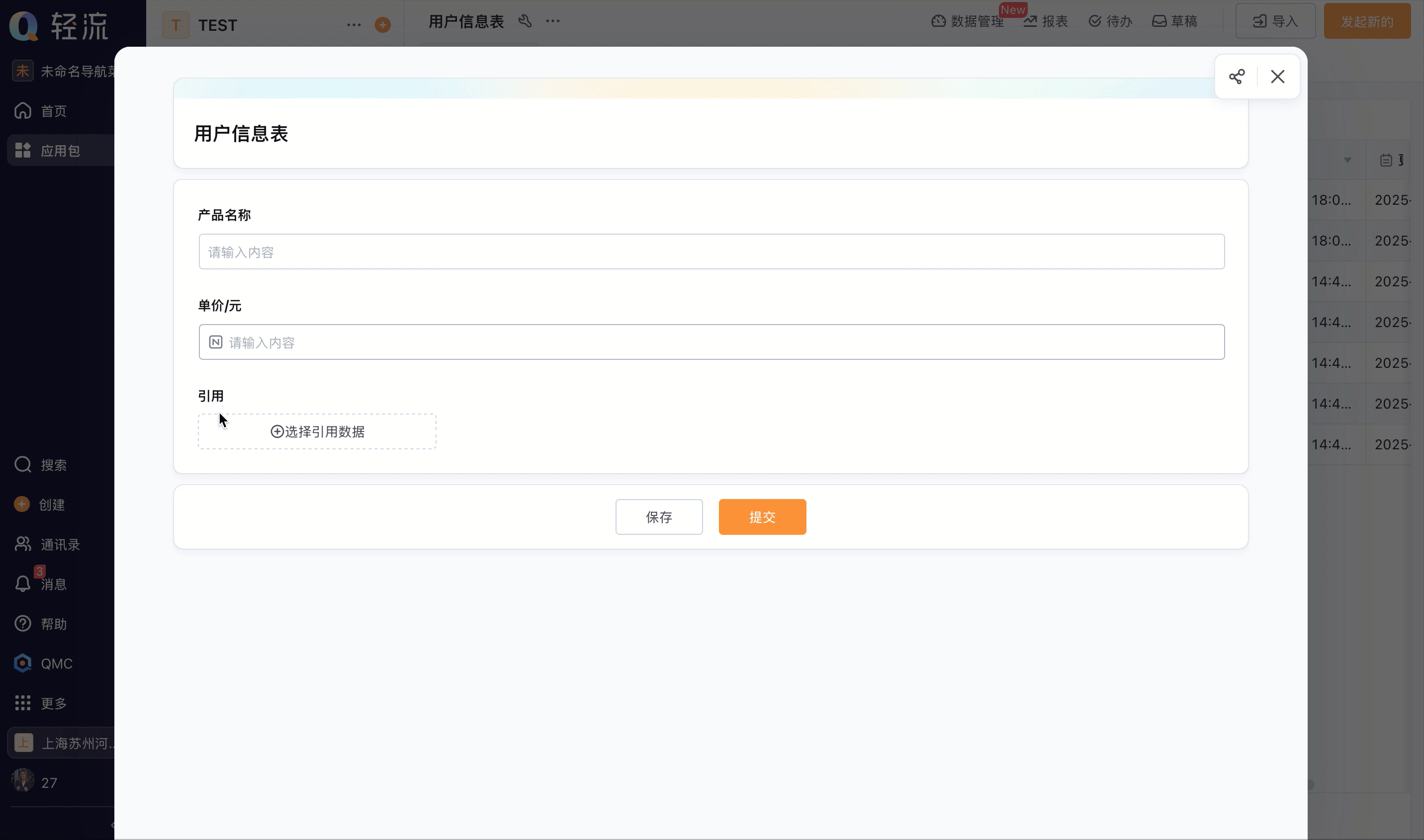The width and height of the screenshot is (1424, 840).
Task: Click the 单价/元 number input field
Action: pos(711,342)
